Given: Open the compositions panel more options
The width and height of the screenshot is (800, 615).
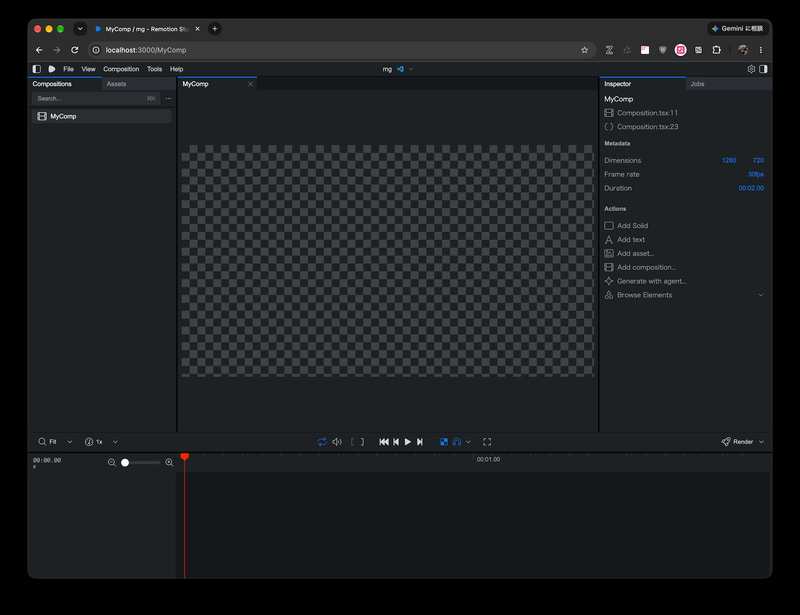Looking at the screenshot, I should pos(168,99).
